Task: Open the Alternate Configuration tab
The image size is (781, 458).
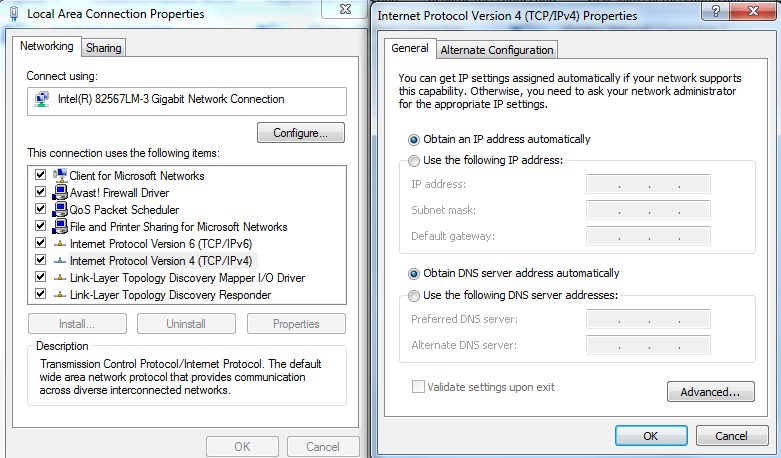Action: 496,50
